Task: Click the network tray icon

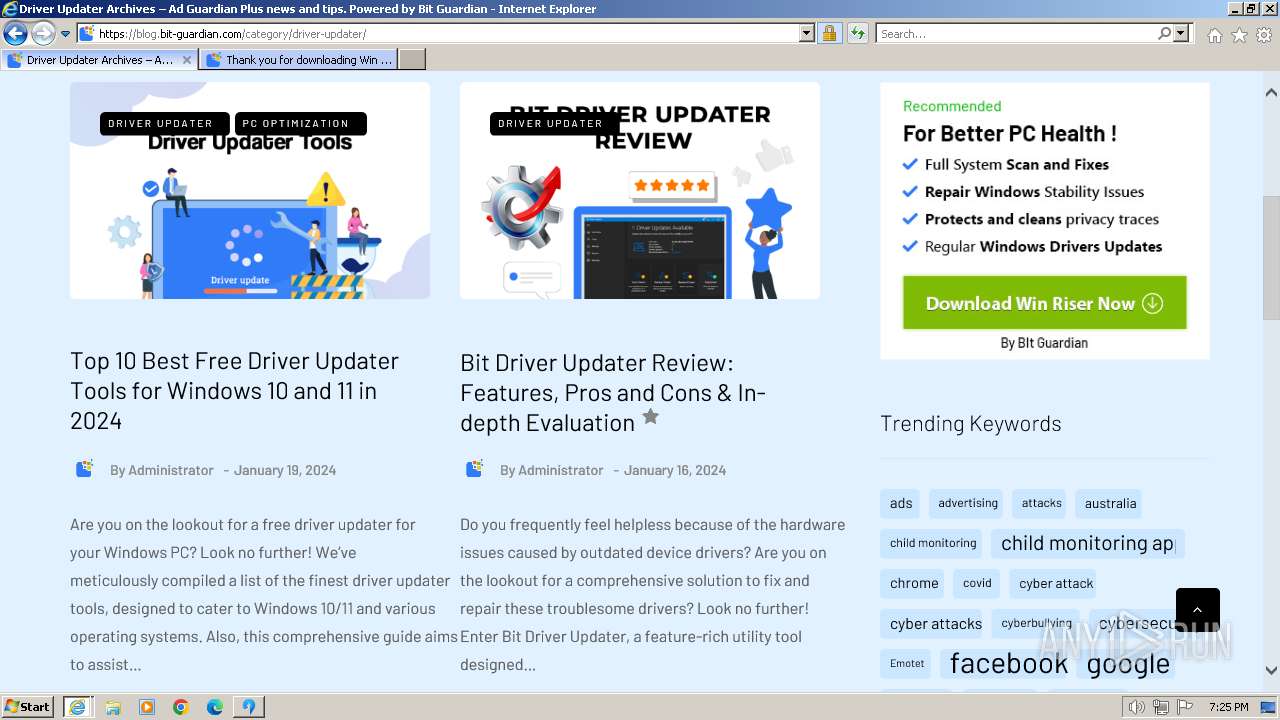Action: pyautogui.click(x=1160, y=707)
